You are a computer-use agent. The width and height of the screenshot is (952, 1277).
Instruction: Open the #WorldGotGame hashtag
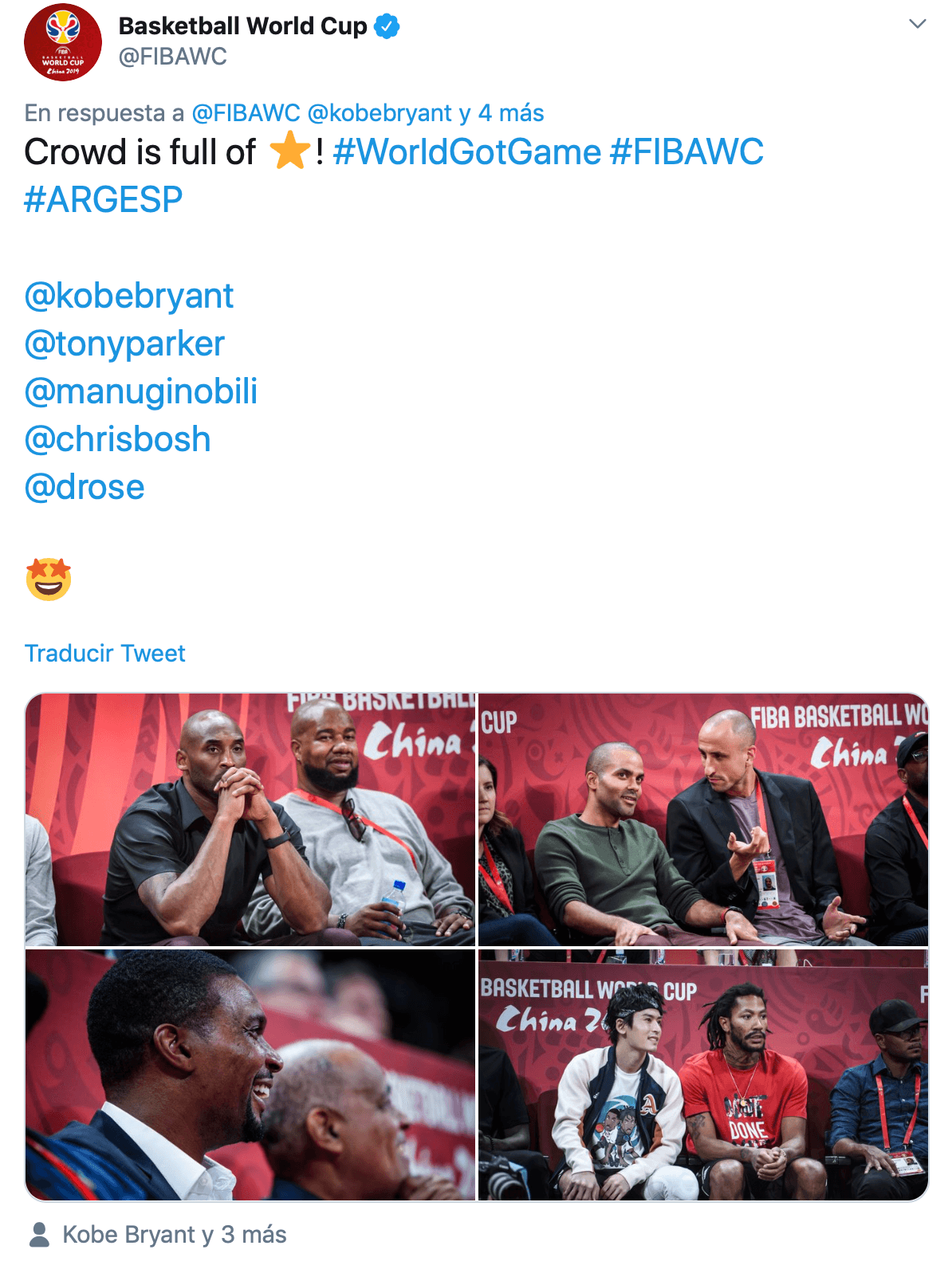pos(467,152)
